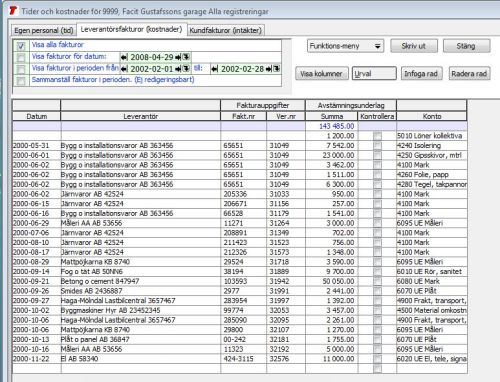Select the date cell '2000-11-22'

[37, 359]
